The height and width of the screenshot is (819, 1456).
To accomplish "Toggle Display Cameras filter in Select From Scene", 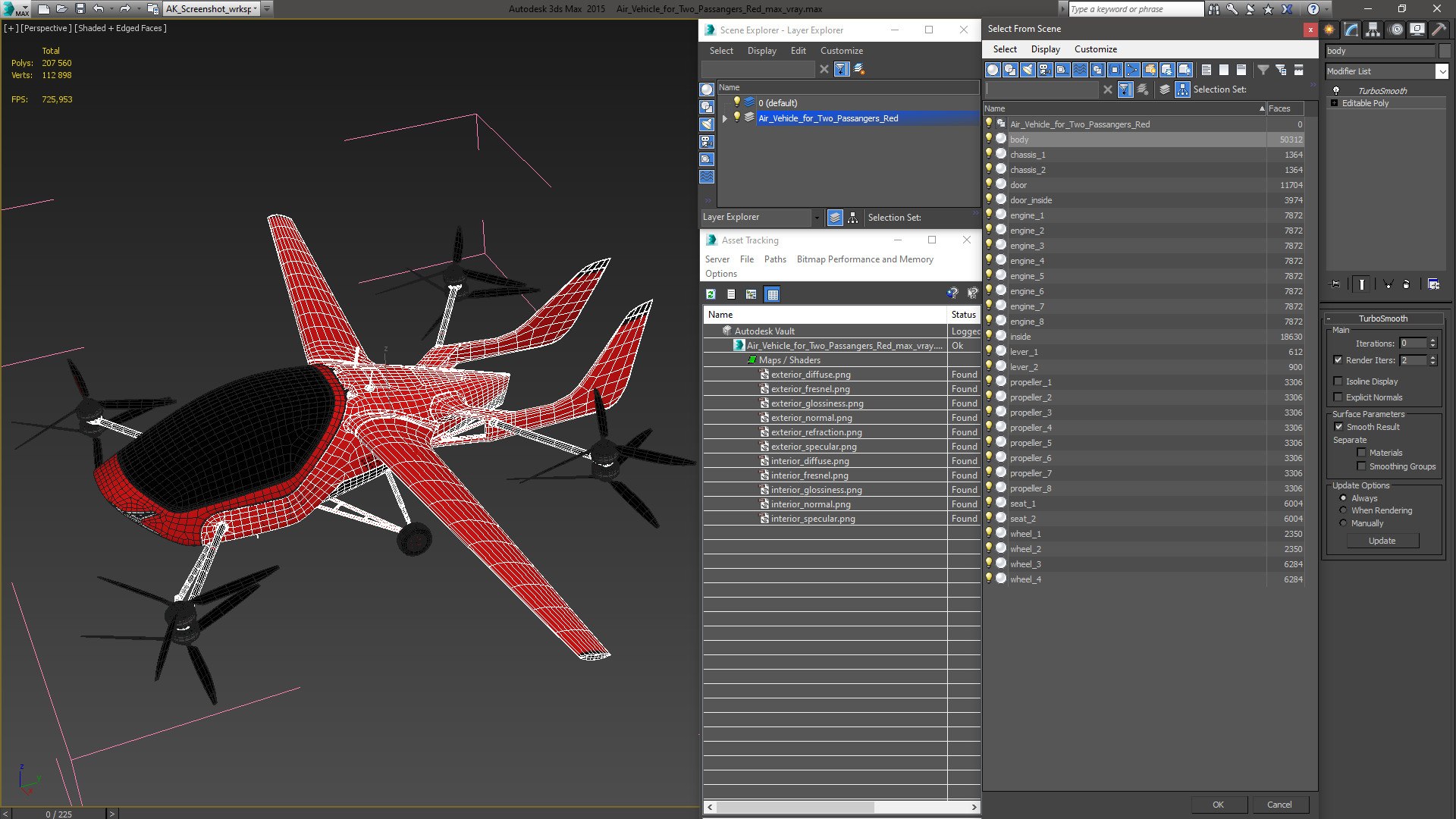I will (1045, 70).
